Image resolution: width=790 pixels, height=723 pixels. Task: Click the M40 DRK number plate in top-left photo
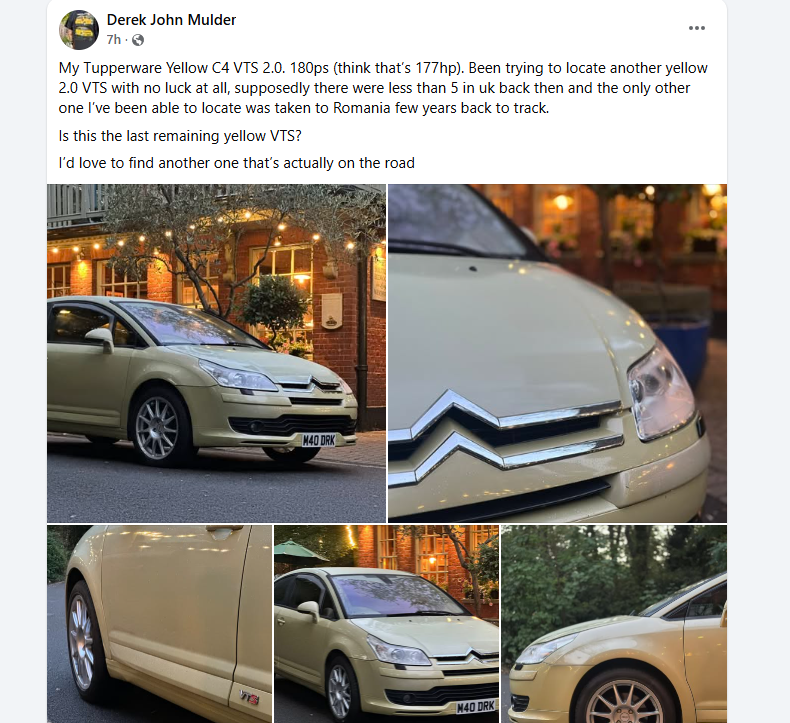(318, 440)
